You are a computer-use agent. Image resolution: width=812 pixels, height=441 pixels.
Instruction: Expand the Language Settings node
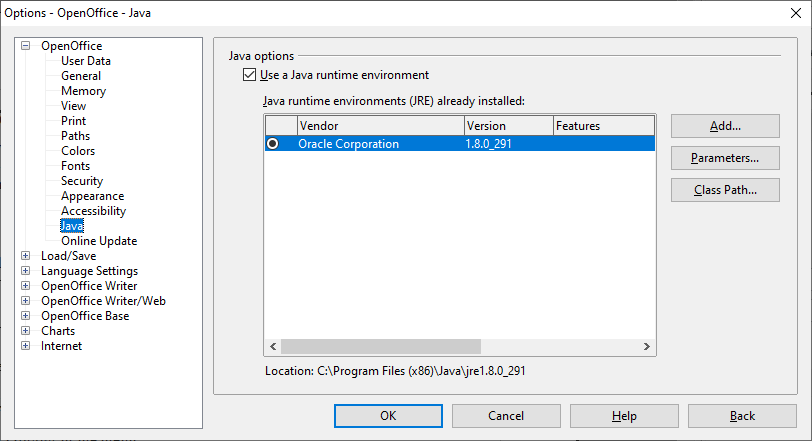click(25, 271)
